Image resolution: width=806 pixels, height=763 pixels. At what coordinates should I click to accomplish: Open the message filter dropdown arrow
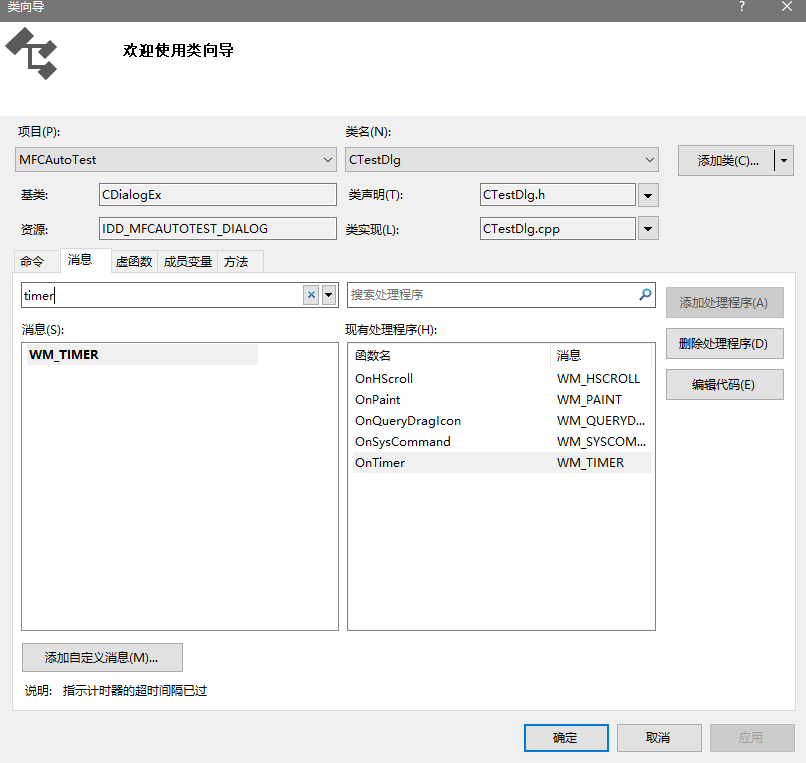pos(329,295)
